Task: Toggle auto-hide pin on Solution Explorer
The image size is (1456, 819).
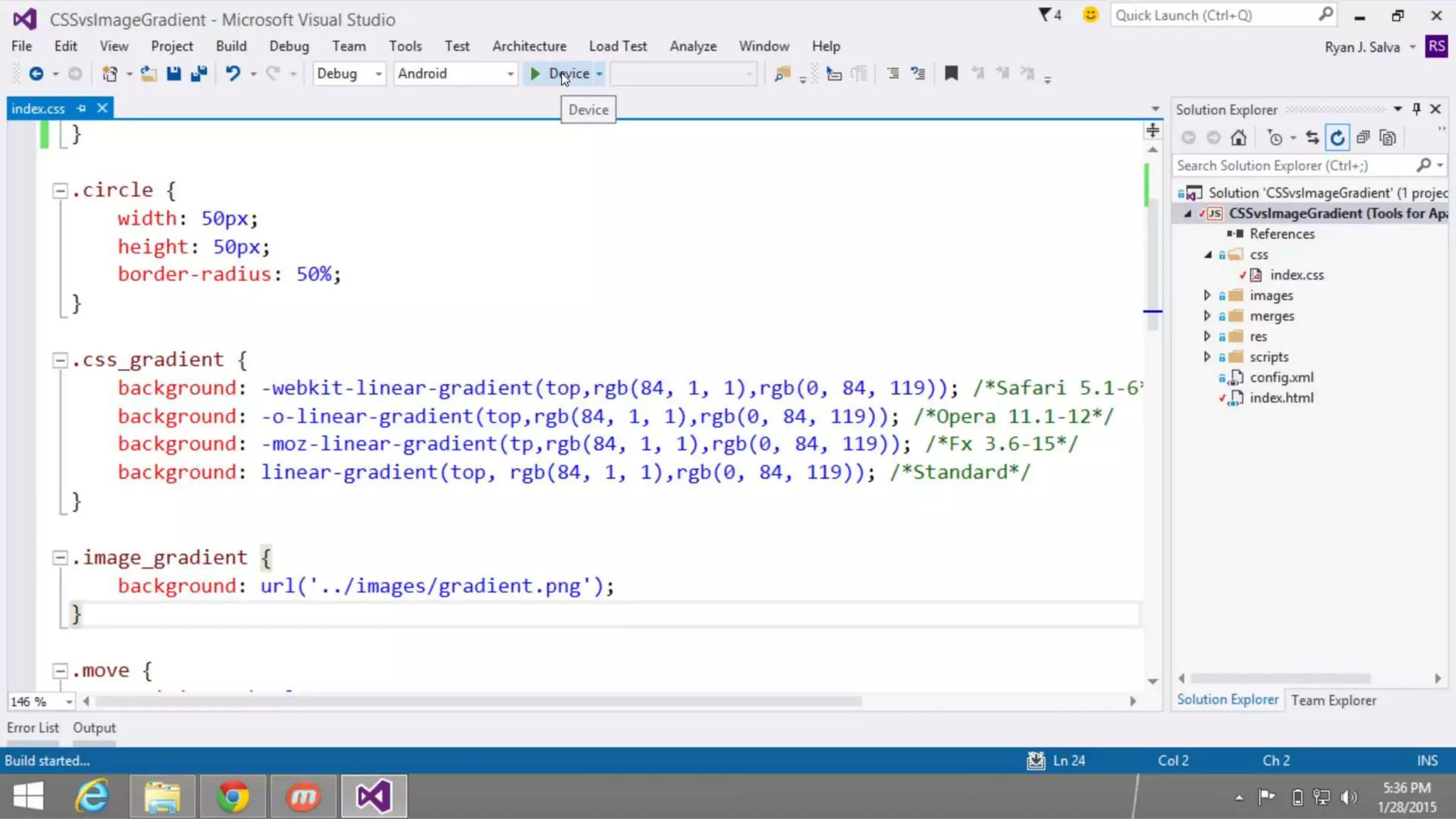Action: (1416, 109)
